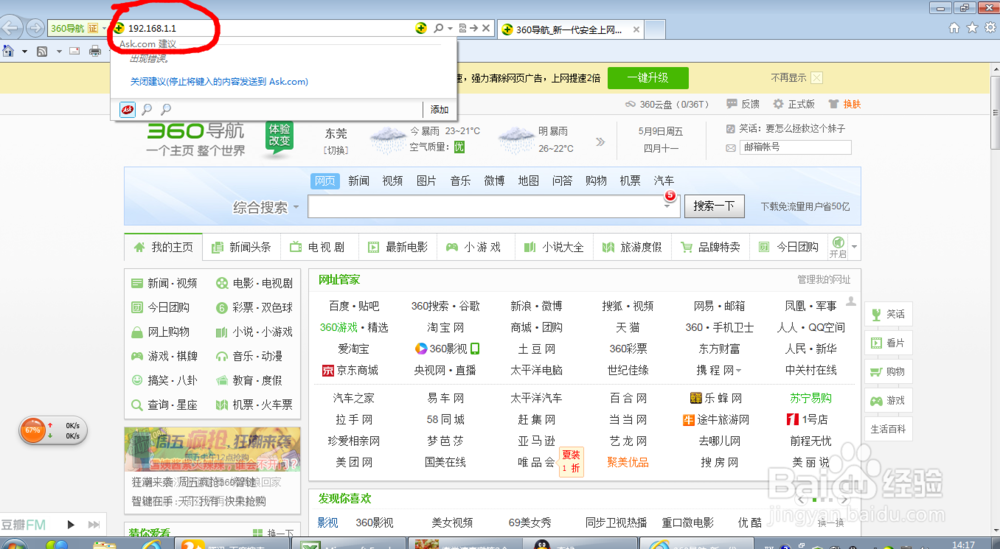Select the 网页 search type tab
This screenshot has height=549, width=1000.
(x=325, y=181)
